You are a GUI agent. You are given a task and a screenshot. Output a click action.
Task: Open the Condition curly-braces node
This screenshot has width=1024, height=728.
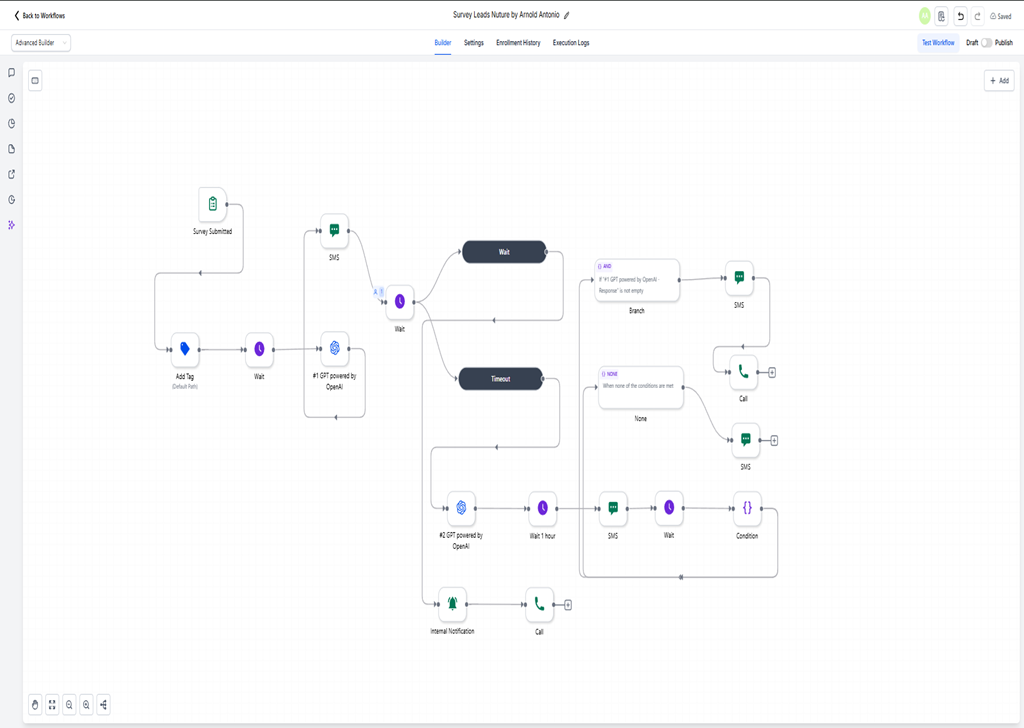click(747, 508)
